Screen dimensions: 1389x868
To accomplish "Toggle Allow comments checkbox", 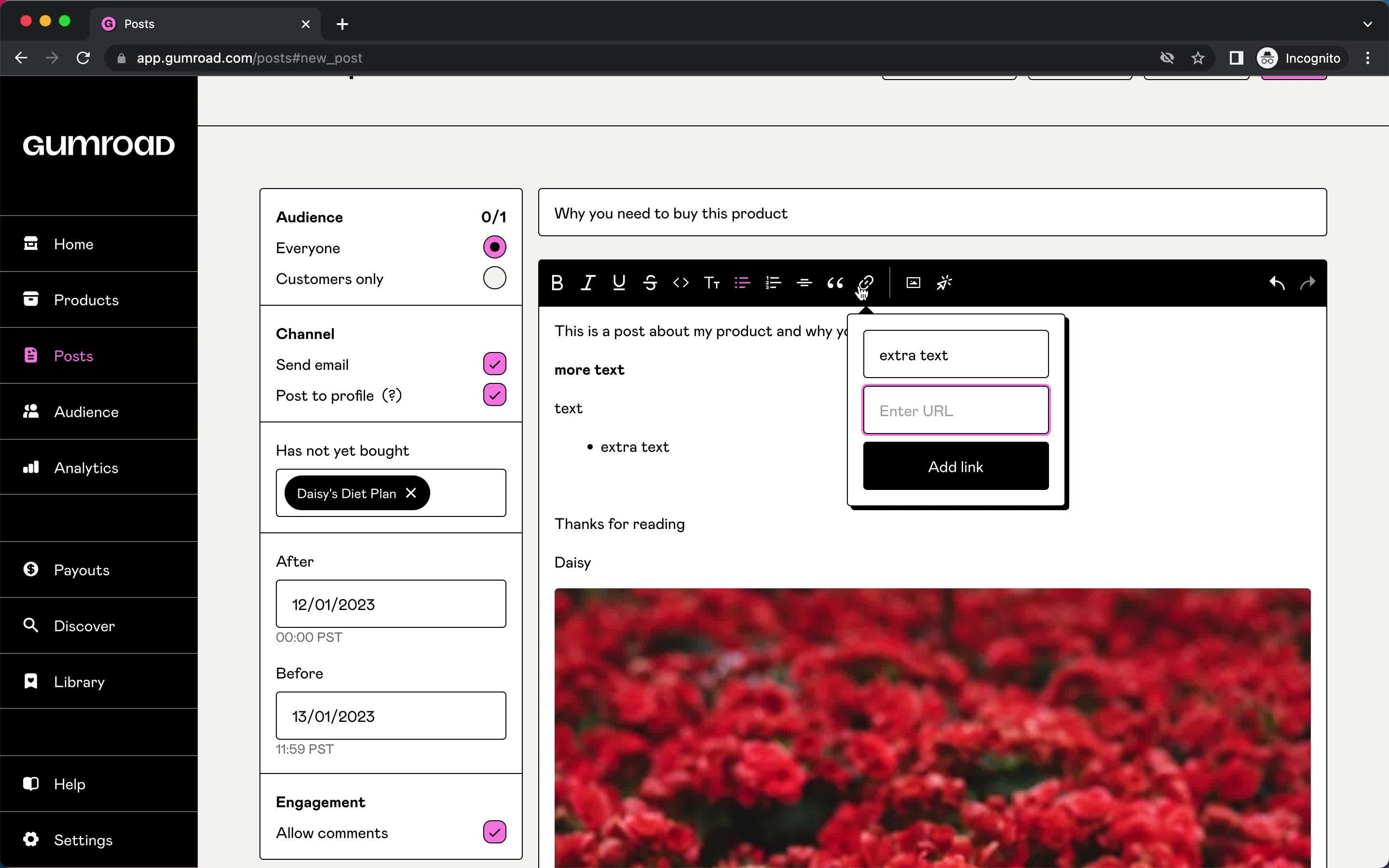I will coord(494,832).
